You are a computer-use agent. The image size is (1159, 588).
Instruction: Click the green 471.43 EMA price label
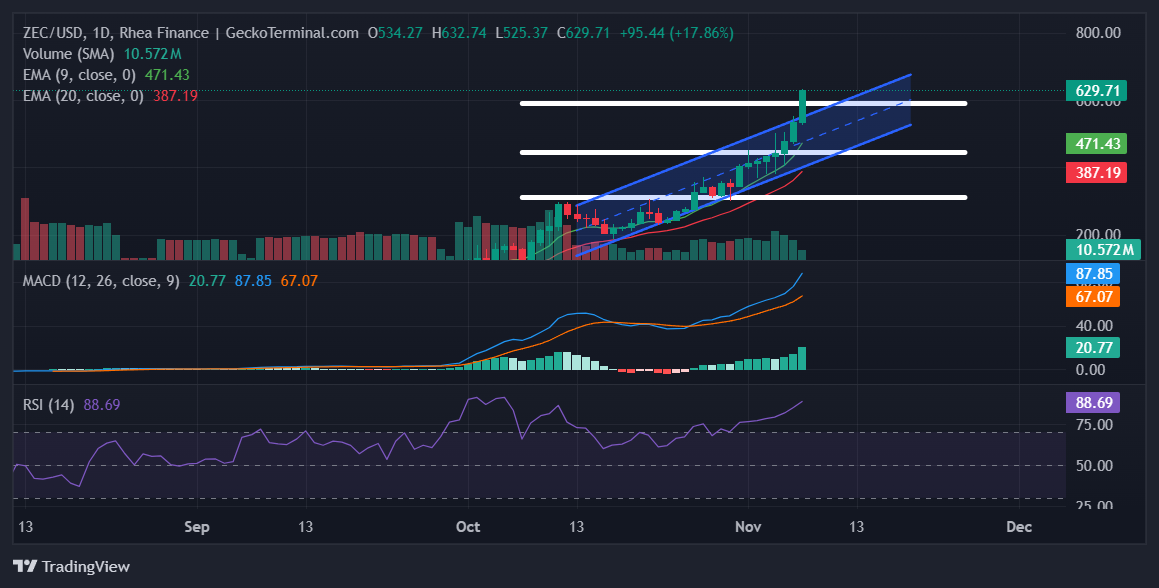(1096, 144)
